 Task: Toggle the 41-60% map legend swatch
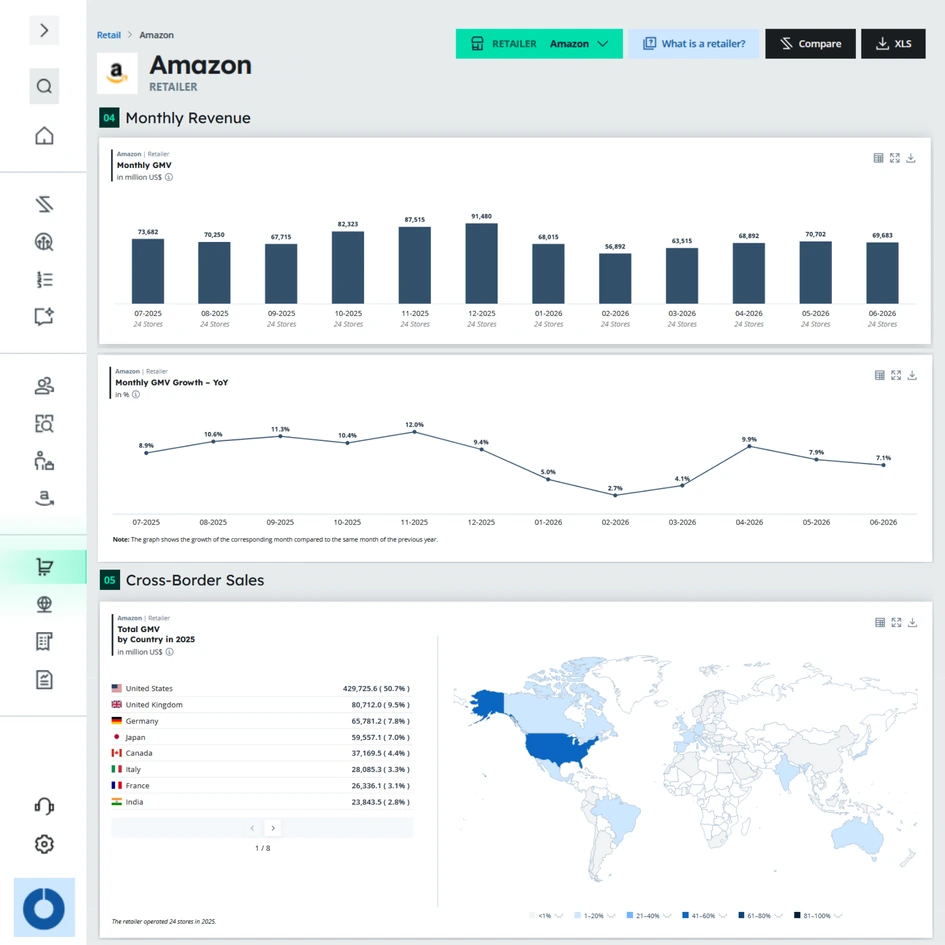pyautogui.click(x=685, y=915)
